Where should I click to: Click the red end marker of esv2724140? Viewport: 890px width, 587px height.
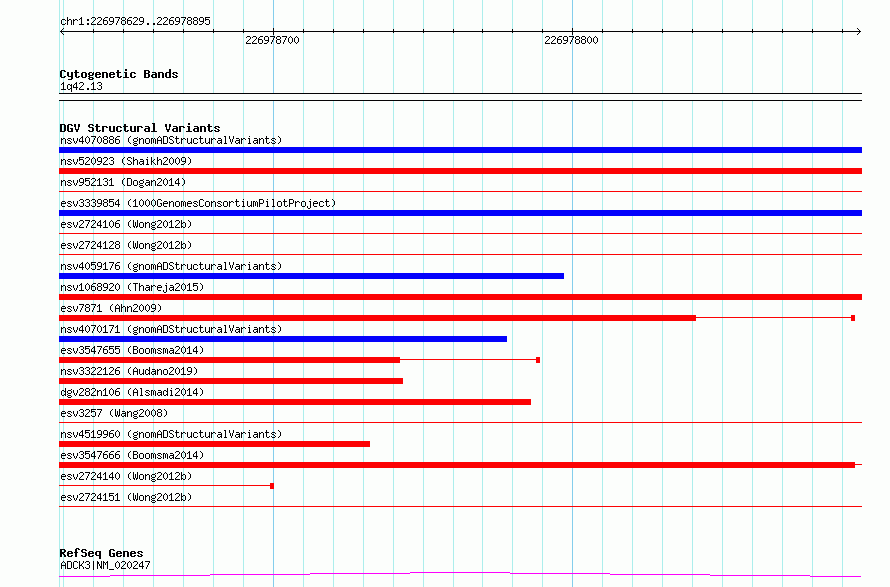(272, 486)
